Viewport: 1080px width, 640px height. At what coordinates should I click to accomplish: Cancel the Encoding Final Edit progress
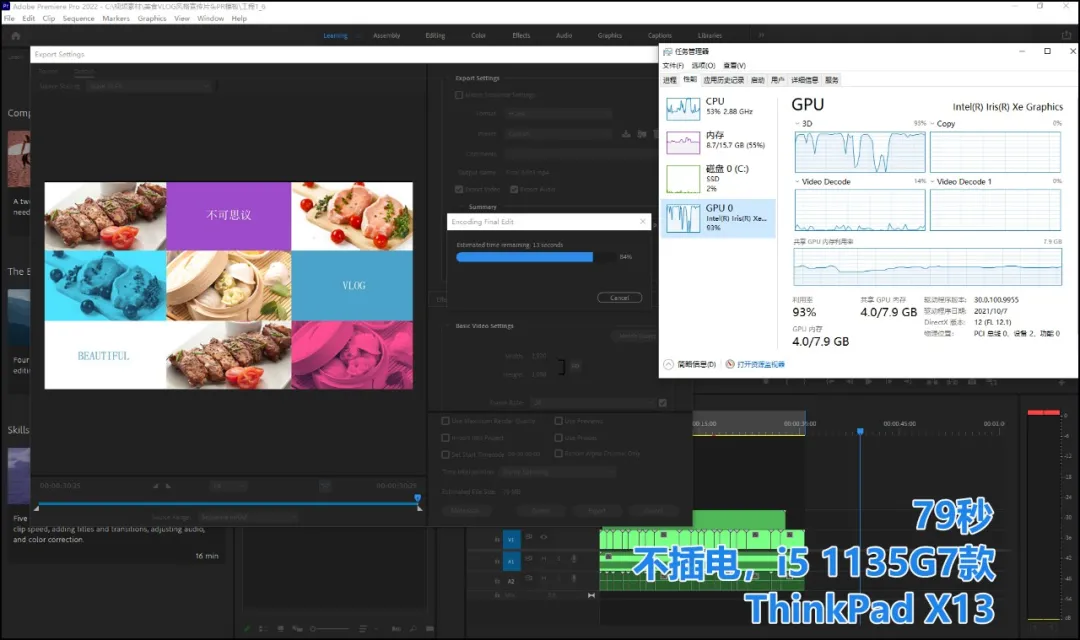click(619, 298)
